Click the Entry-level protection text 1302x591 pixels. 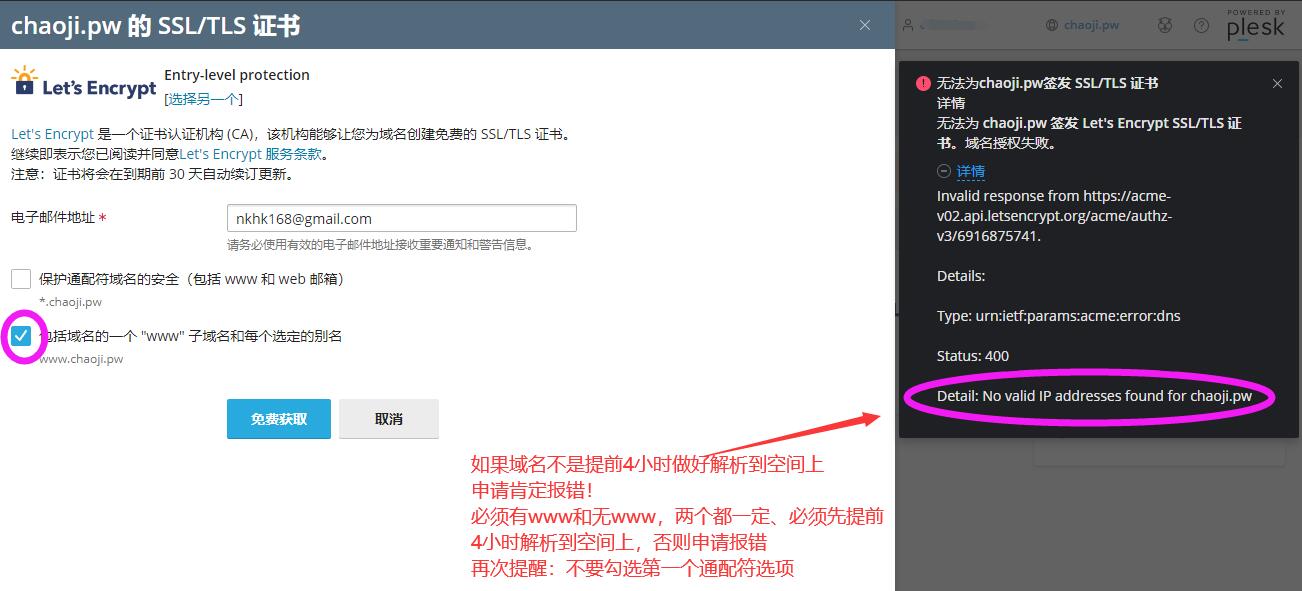pos(237,75)
